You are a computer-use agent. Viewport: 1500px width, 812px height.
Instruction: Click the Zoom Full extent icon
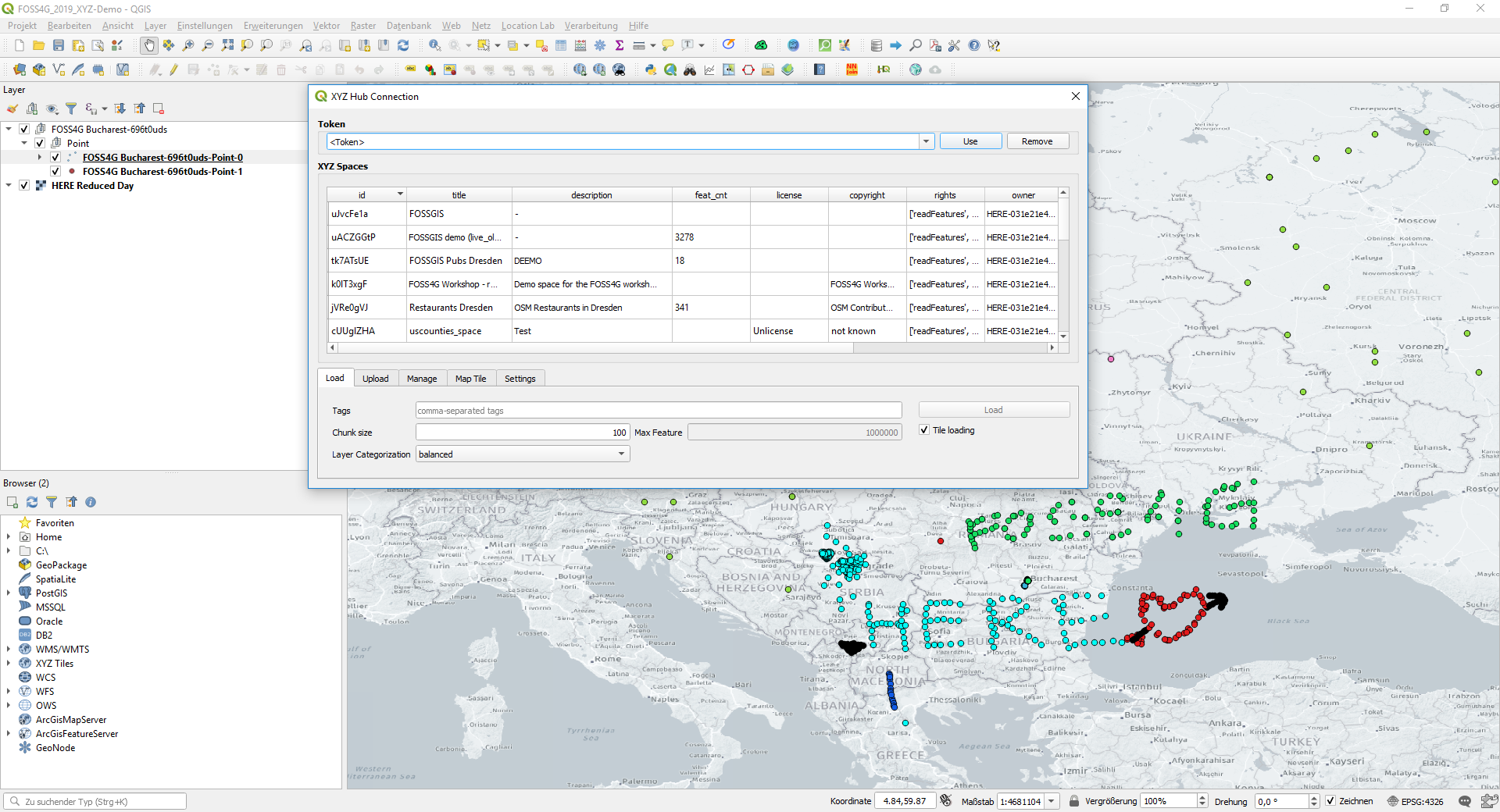coord(227,45)
